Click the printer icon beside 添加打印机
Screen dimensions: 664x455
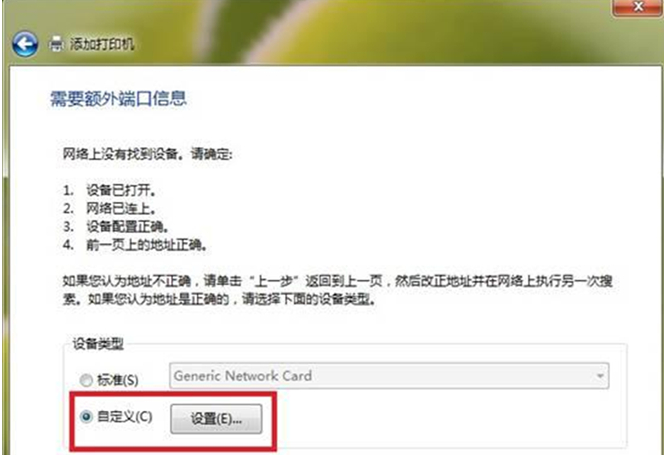pos(56,44)
